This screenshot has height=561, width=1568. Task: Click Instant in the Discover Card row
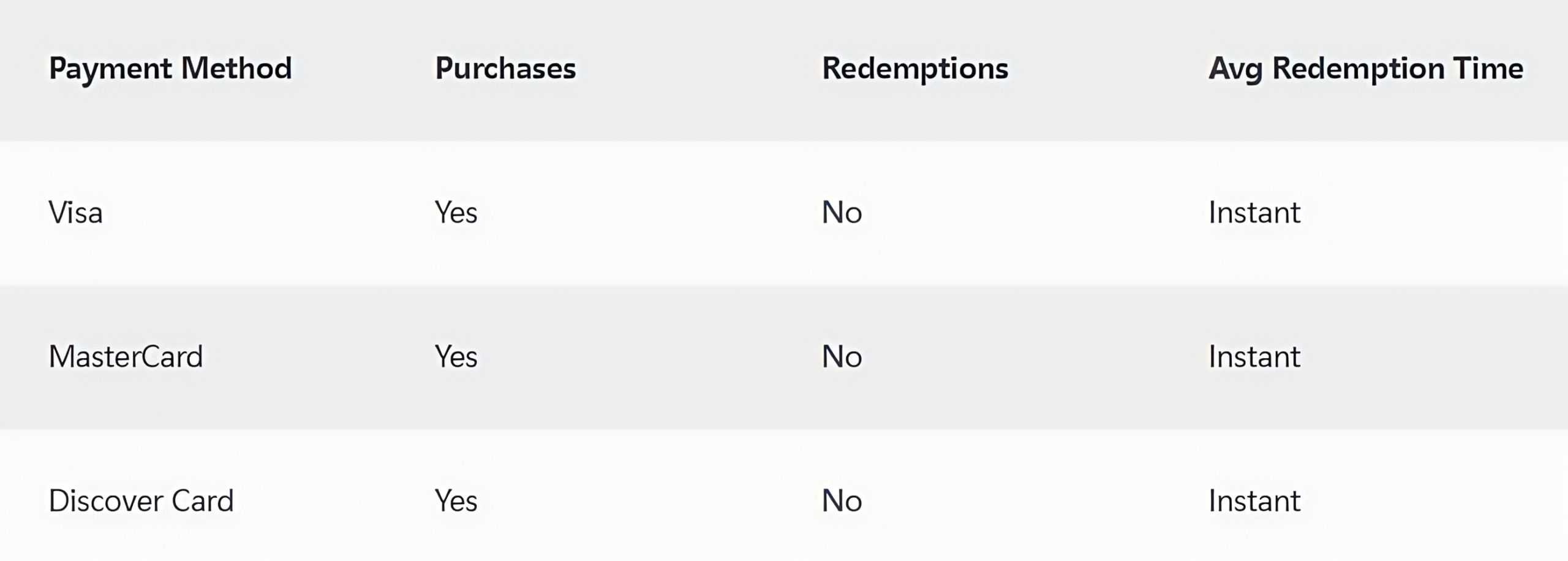(1254, 501)
